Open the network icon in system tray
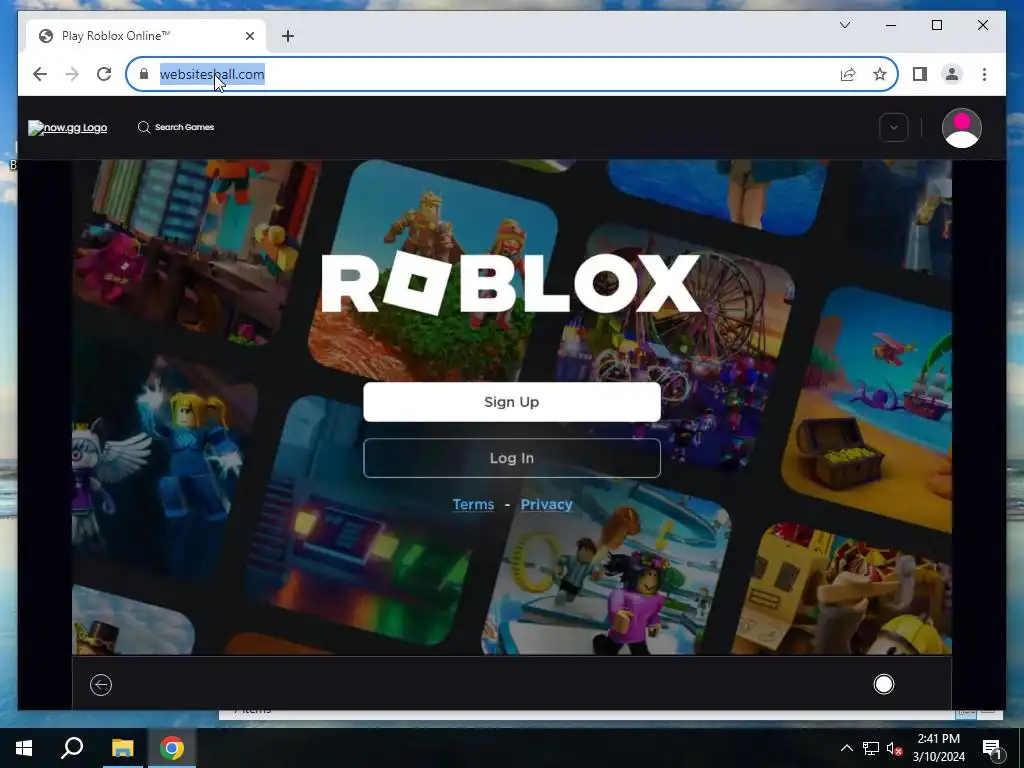 [871, 748]
